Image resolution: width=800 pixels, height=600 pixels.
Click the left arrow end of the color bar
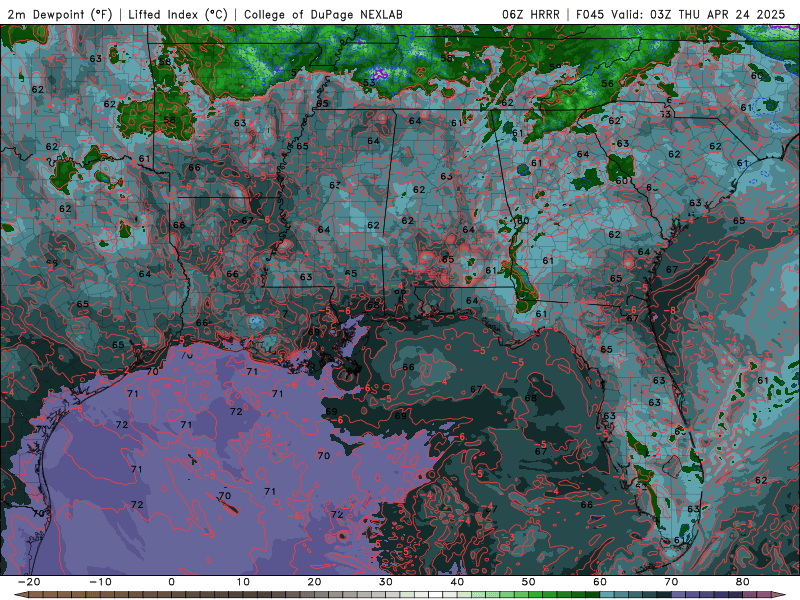19,595
